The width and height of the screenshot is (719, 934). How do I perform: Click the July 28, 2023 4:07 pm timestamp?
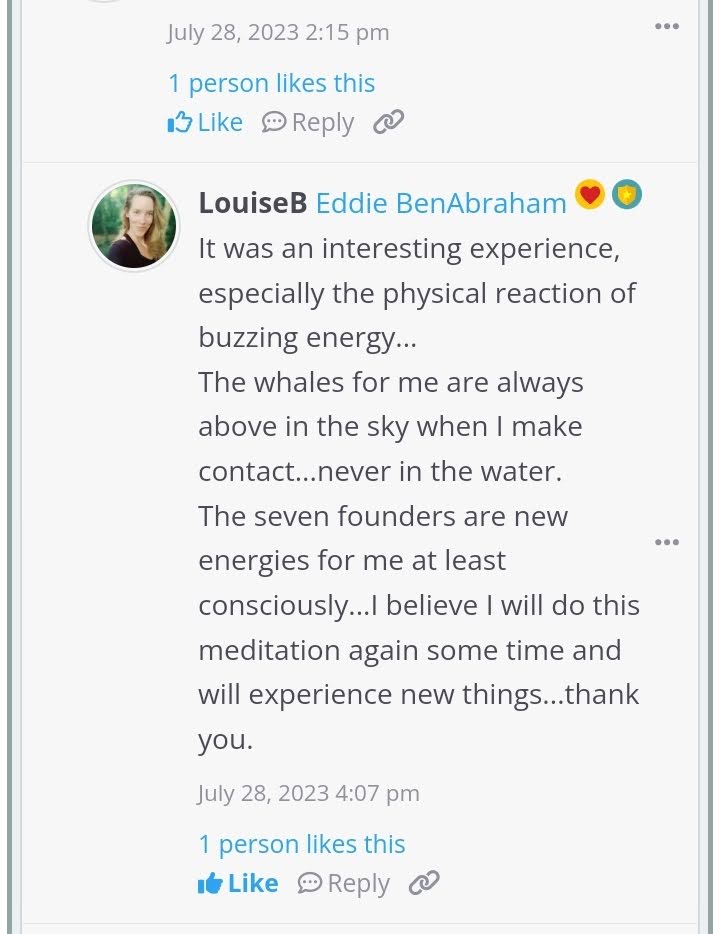309,793
